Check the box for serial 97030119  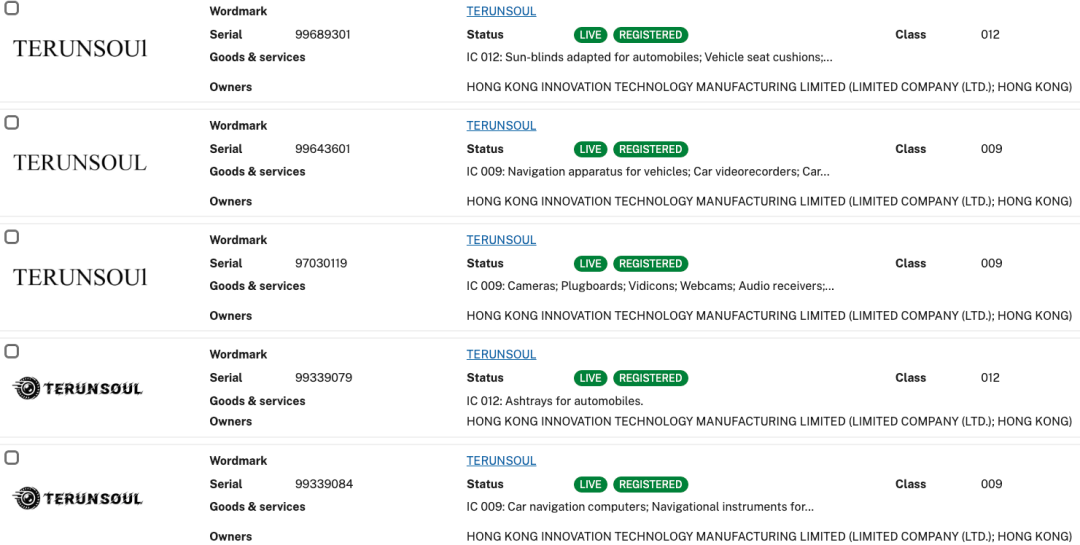12,237
